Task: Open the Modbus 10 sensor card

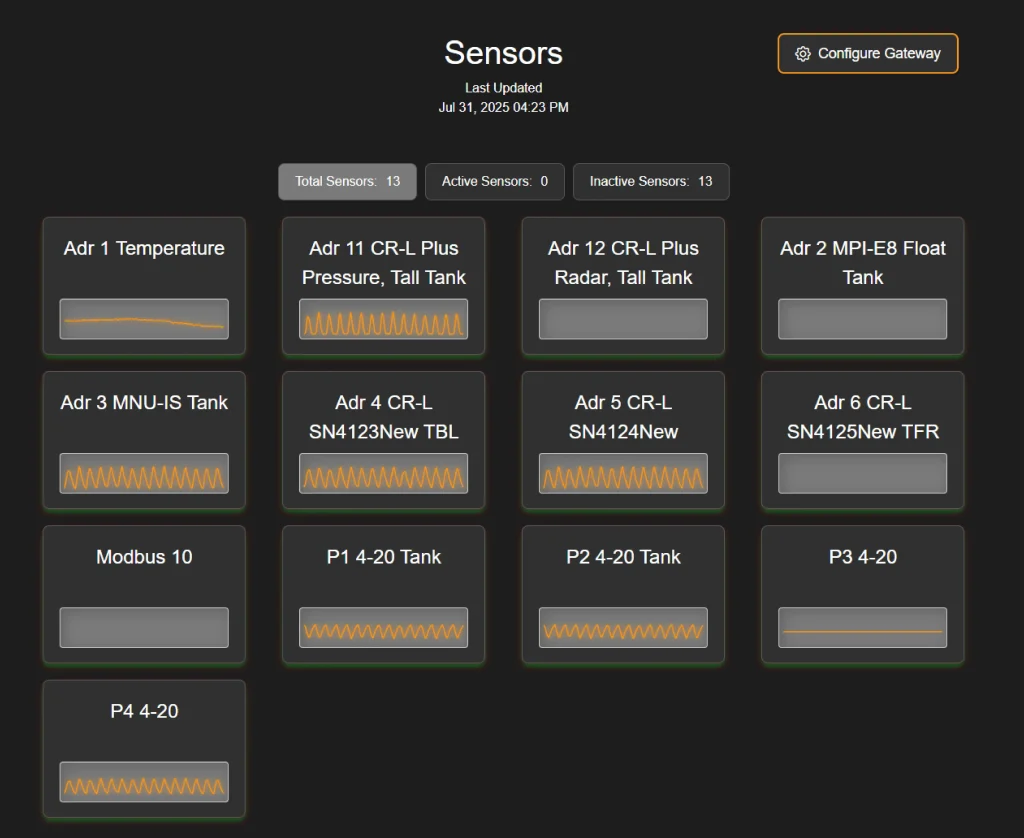Action: (x=144, y=594)
